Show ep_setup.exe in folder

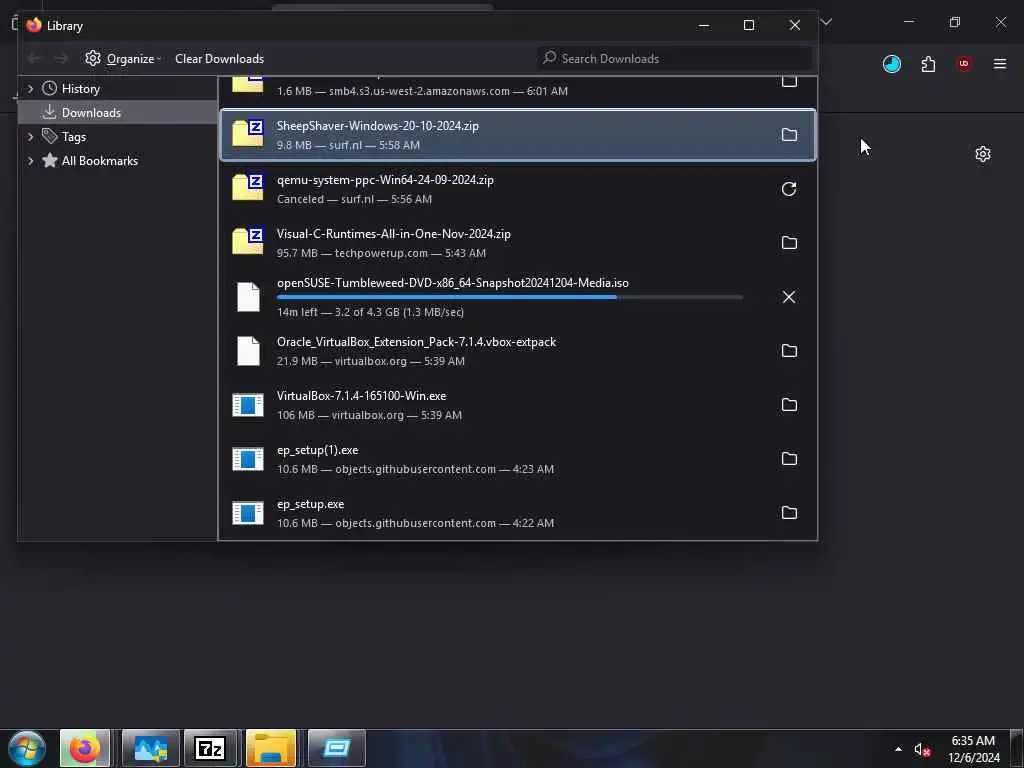click(x=789, y=513)
